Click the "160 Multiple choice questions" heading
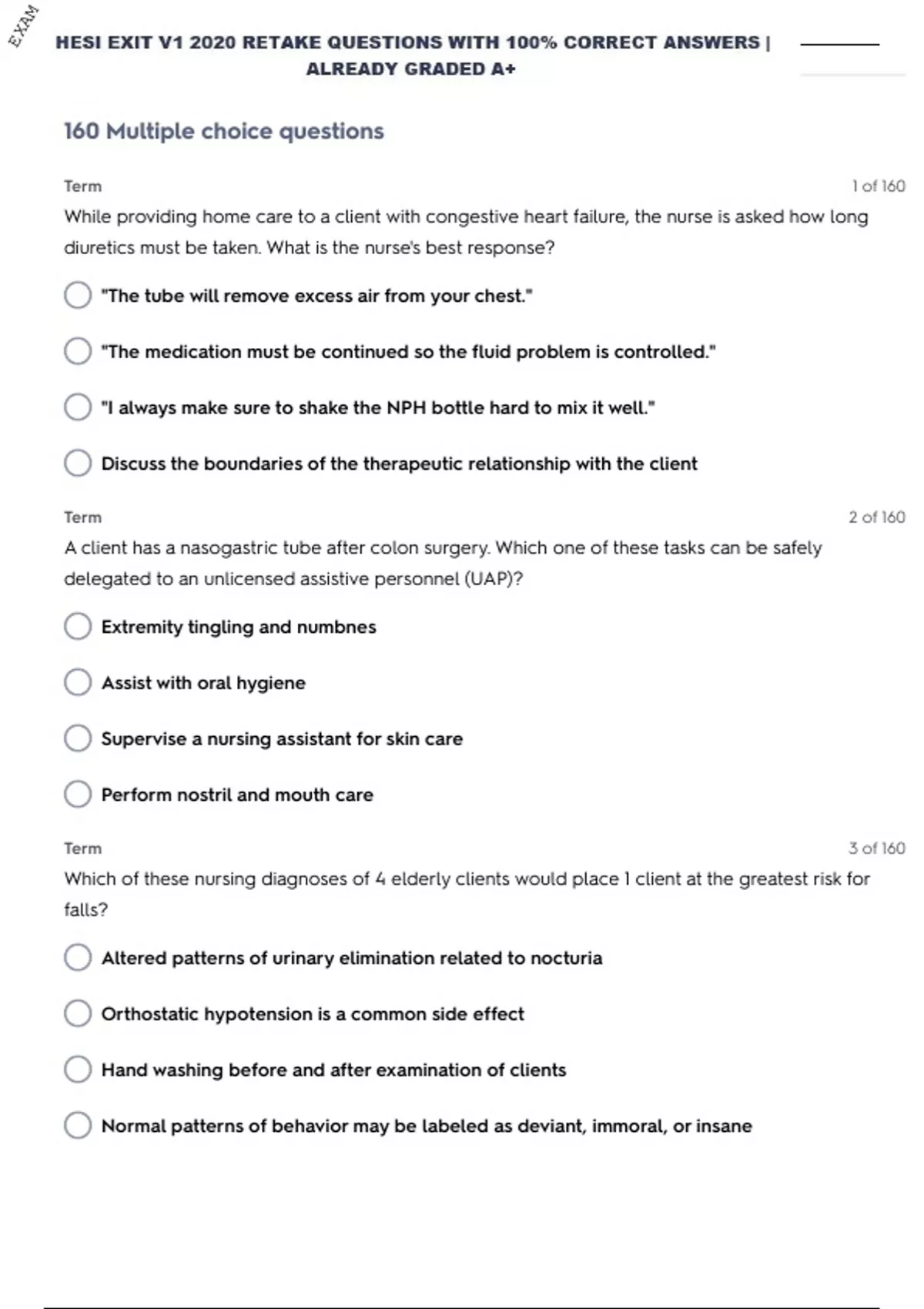 [x=223, y=132]
